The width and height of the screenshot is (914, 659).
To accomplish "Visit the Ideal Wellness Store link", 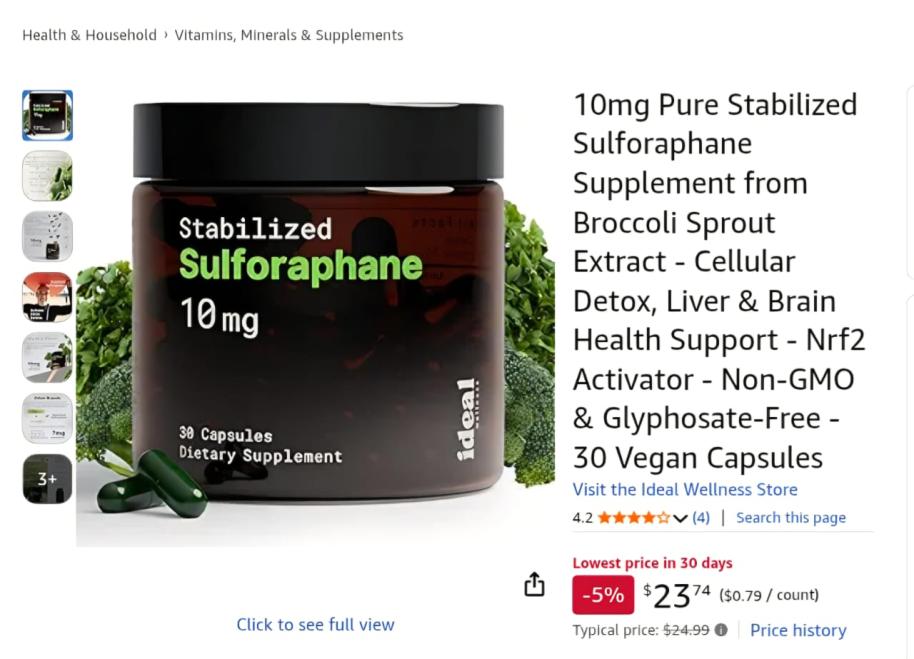I will [685, 489].
